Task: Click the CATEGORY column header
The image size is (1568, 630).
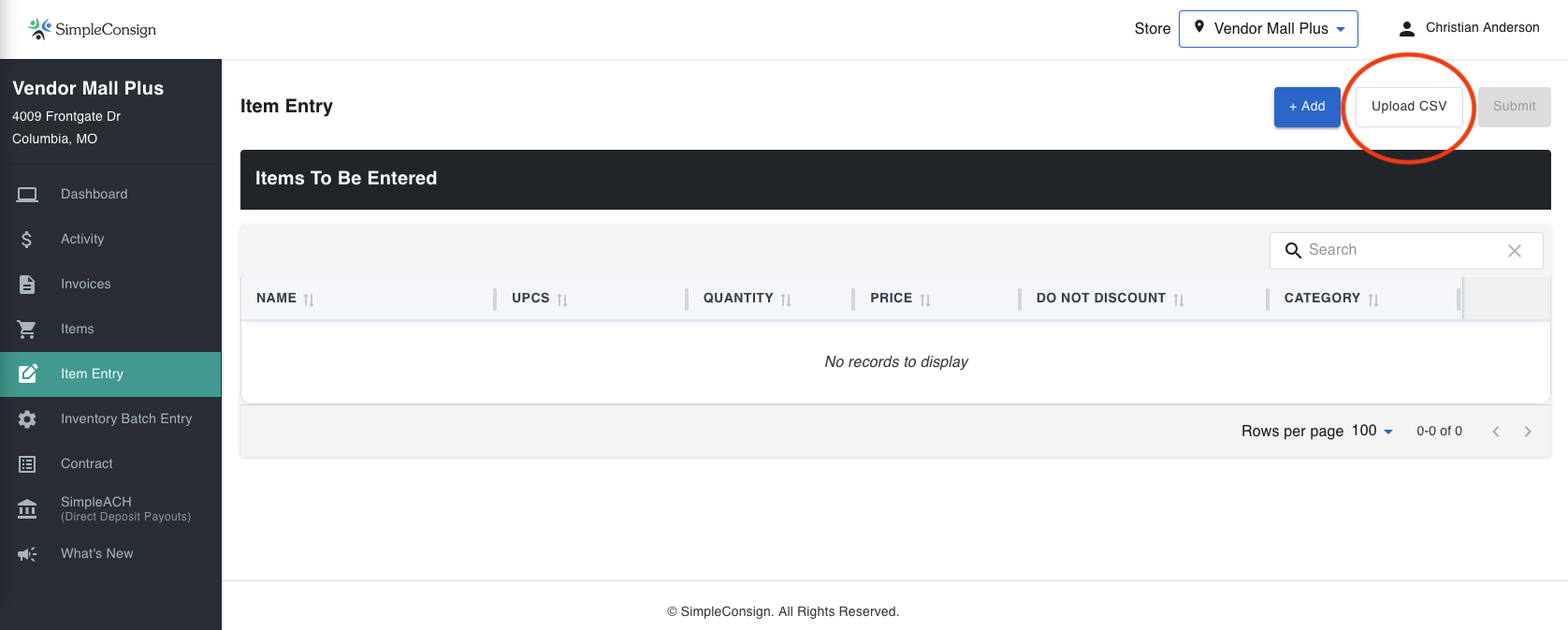Action: click(x=1322, y=299)
